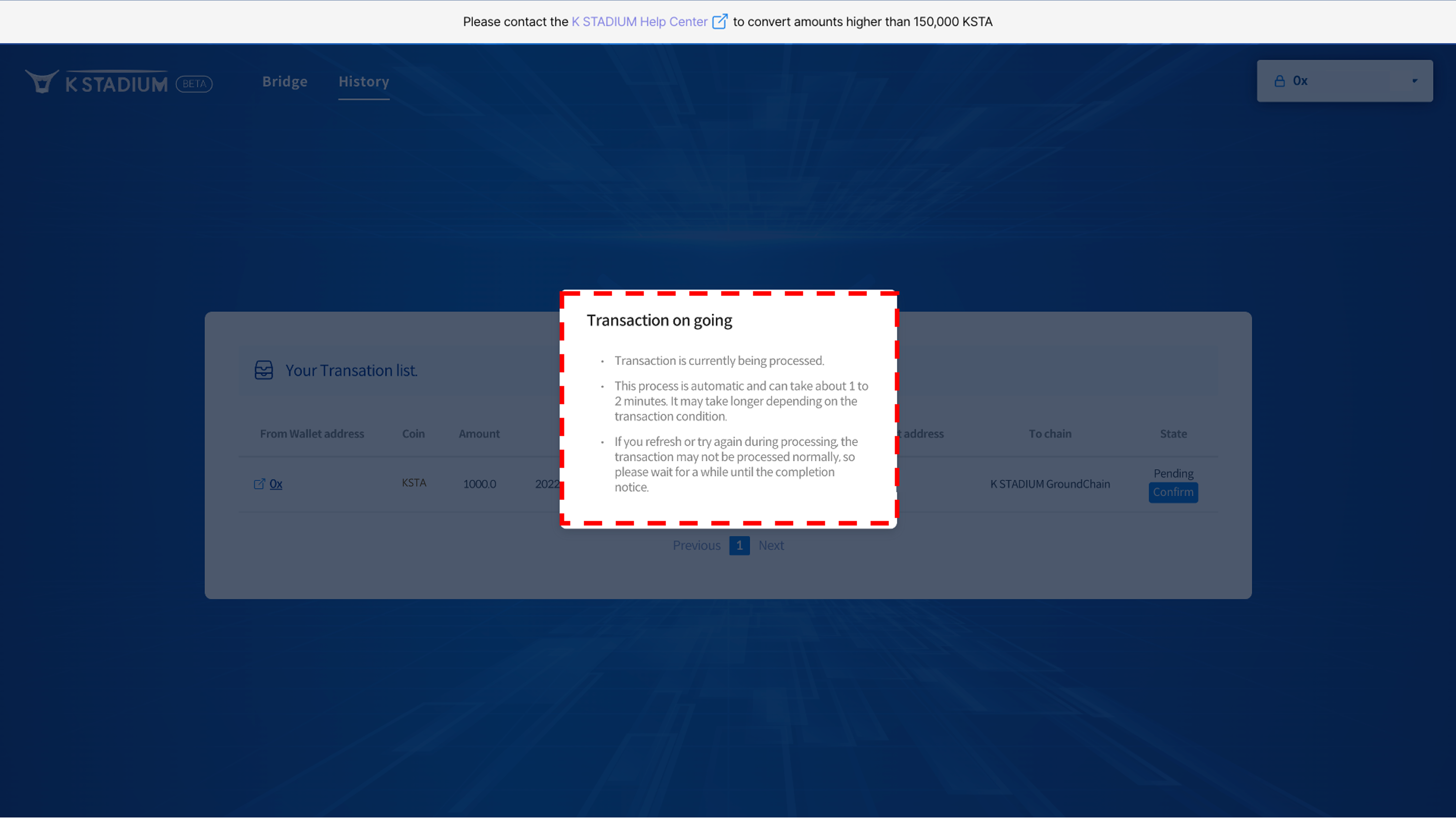Click the BETA badge next to logo
This screenshot has width=1456, height=819.
pos(194,84)
